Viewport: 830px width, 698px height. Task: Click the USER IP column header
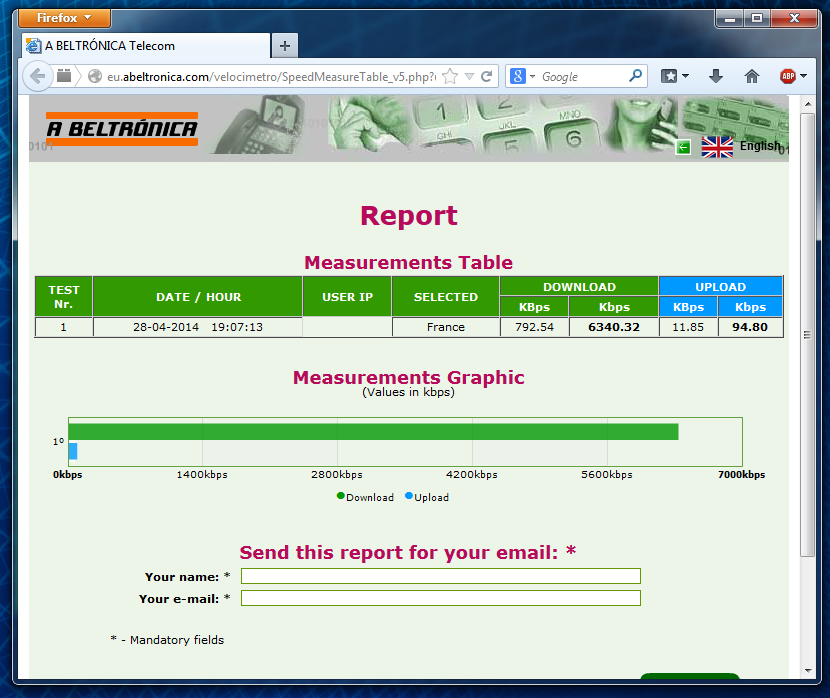(347, 297)
